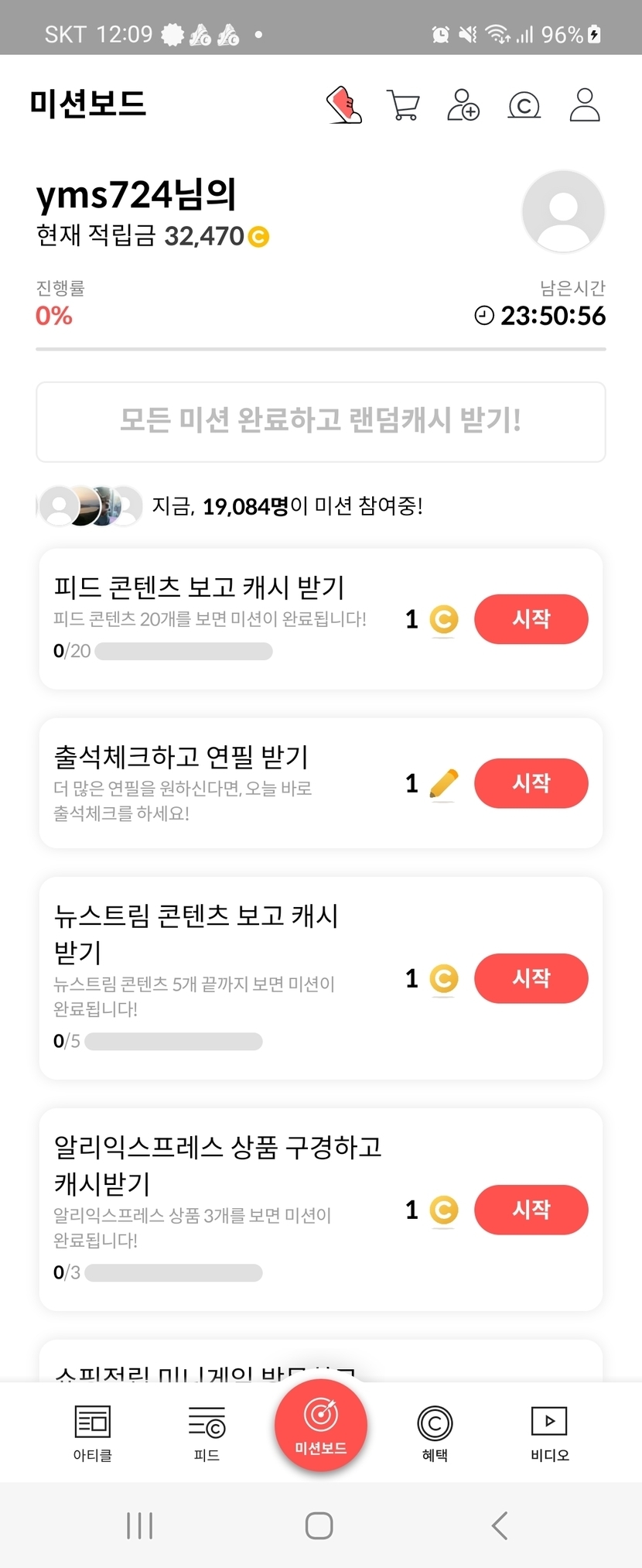
Task: Tap the feed mission 0/20 progress bar
Action: coord(183,652)
